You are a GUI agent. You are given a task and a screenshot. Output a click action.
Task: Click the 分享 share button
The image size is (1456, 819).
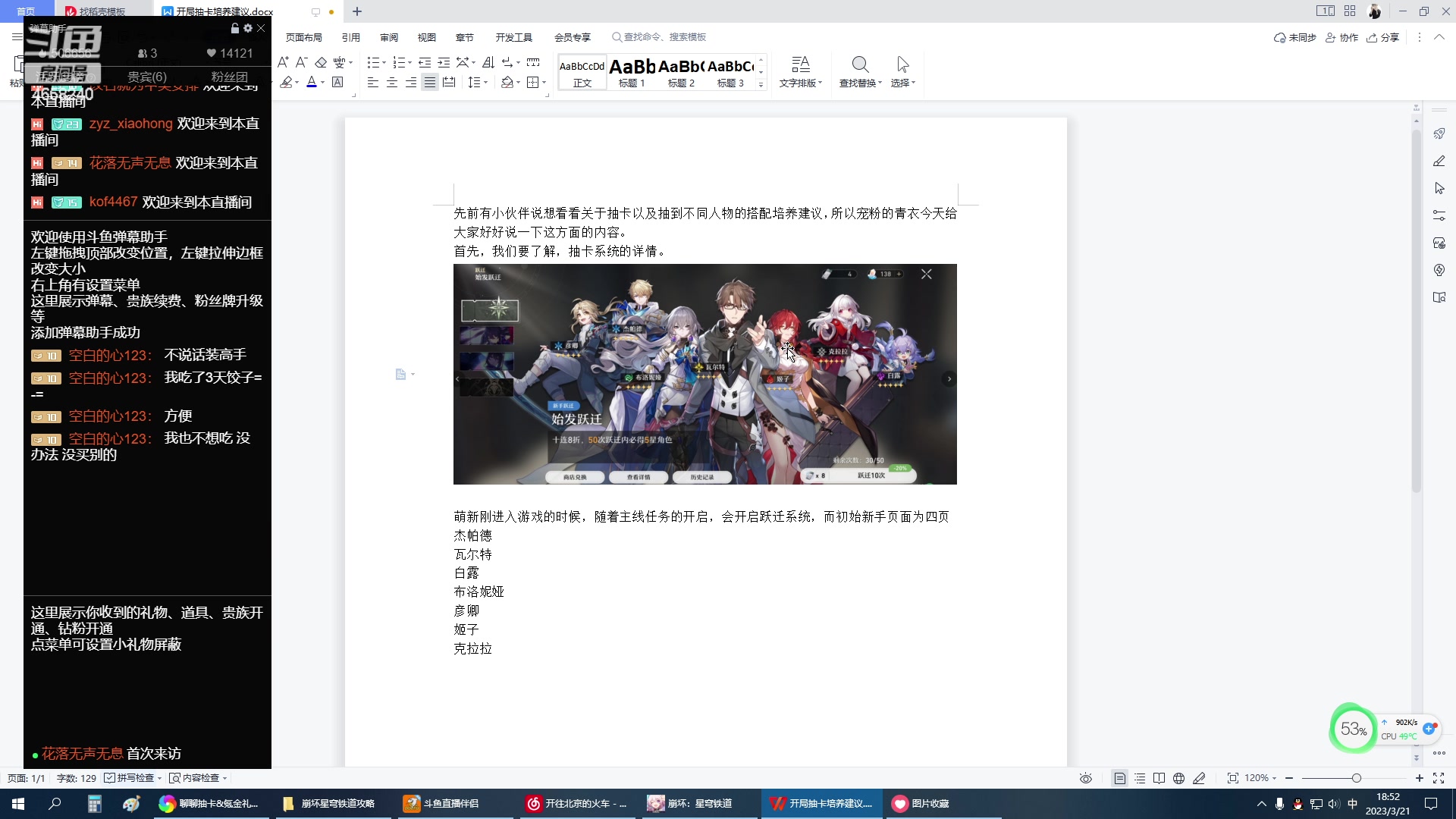tap(1382, 37)
